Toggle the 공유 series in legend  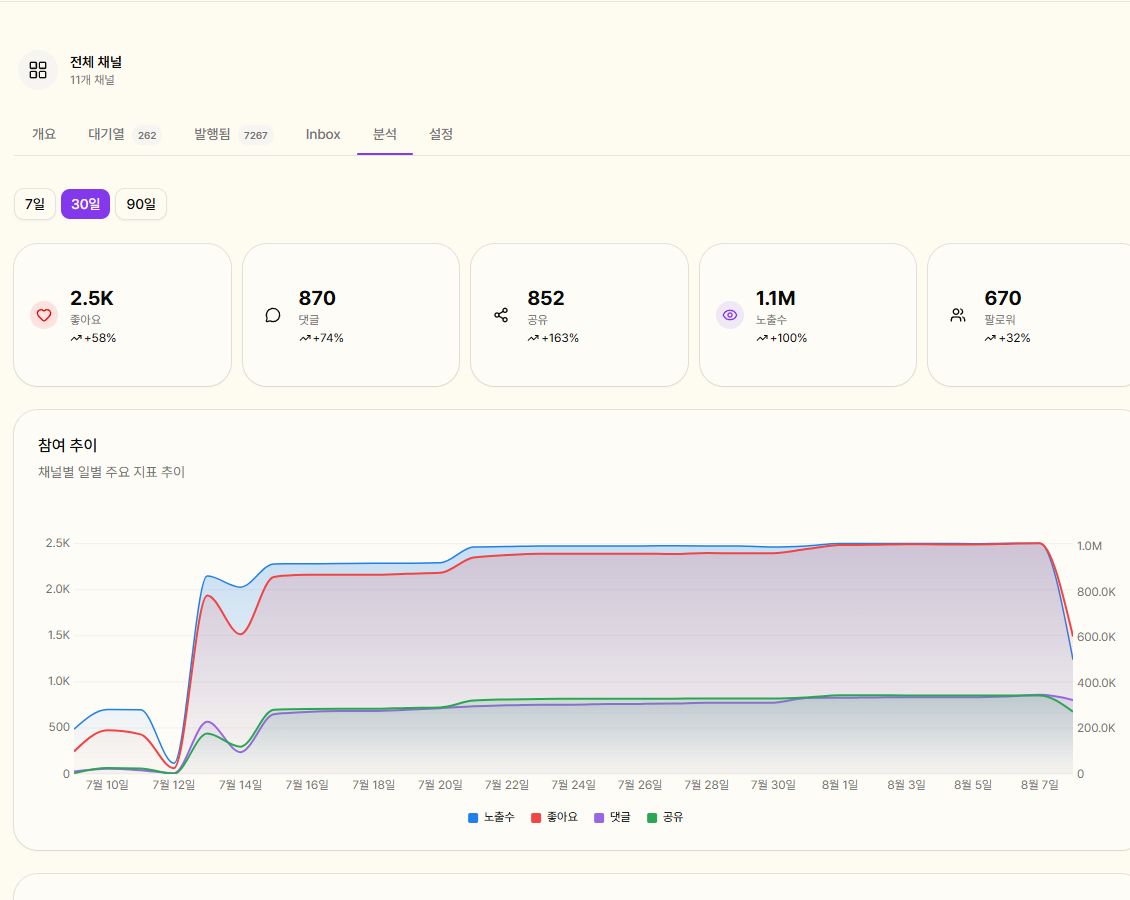[665, 817]
